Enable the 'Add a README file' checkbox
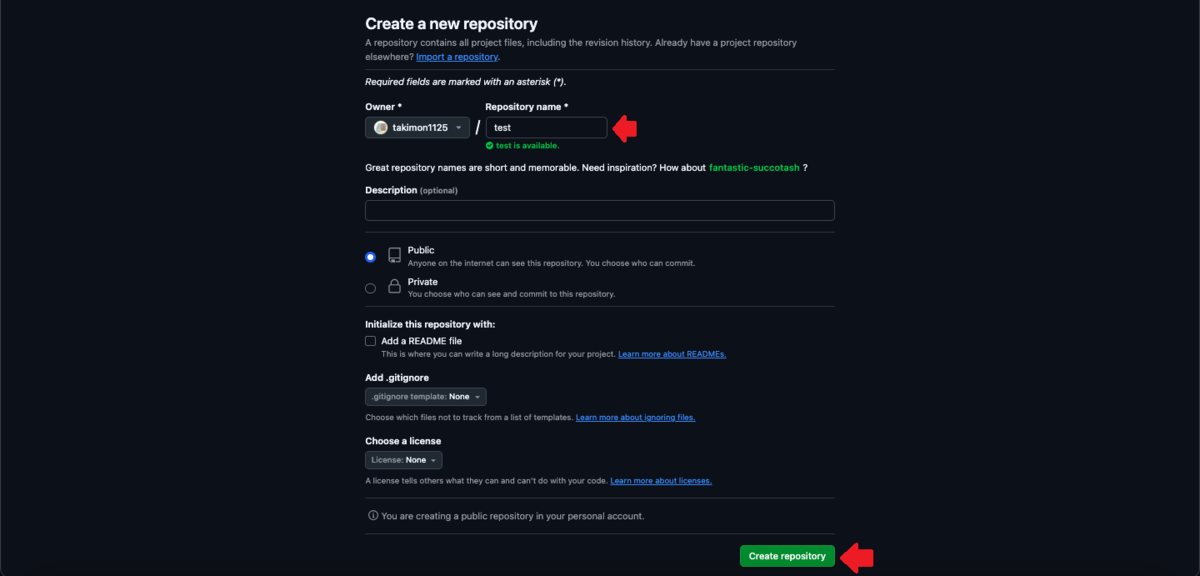Viewport: 1200px width, 576px height. click(370, 339)
